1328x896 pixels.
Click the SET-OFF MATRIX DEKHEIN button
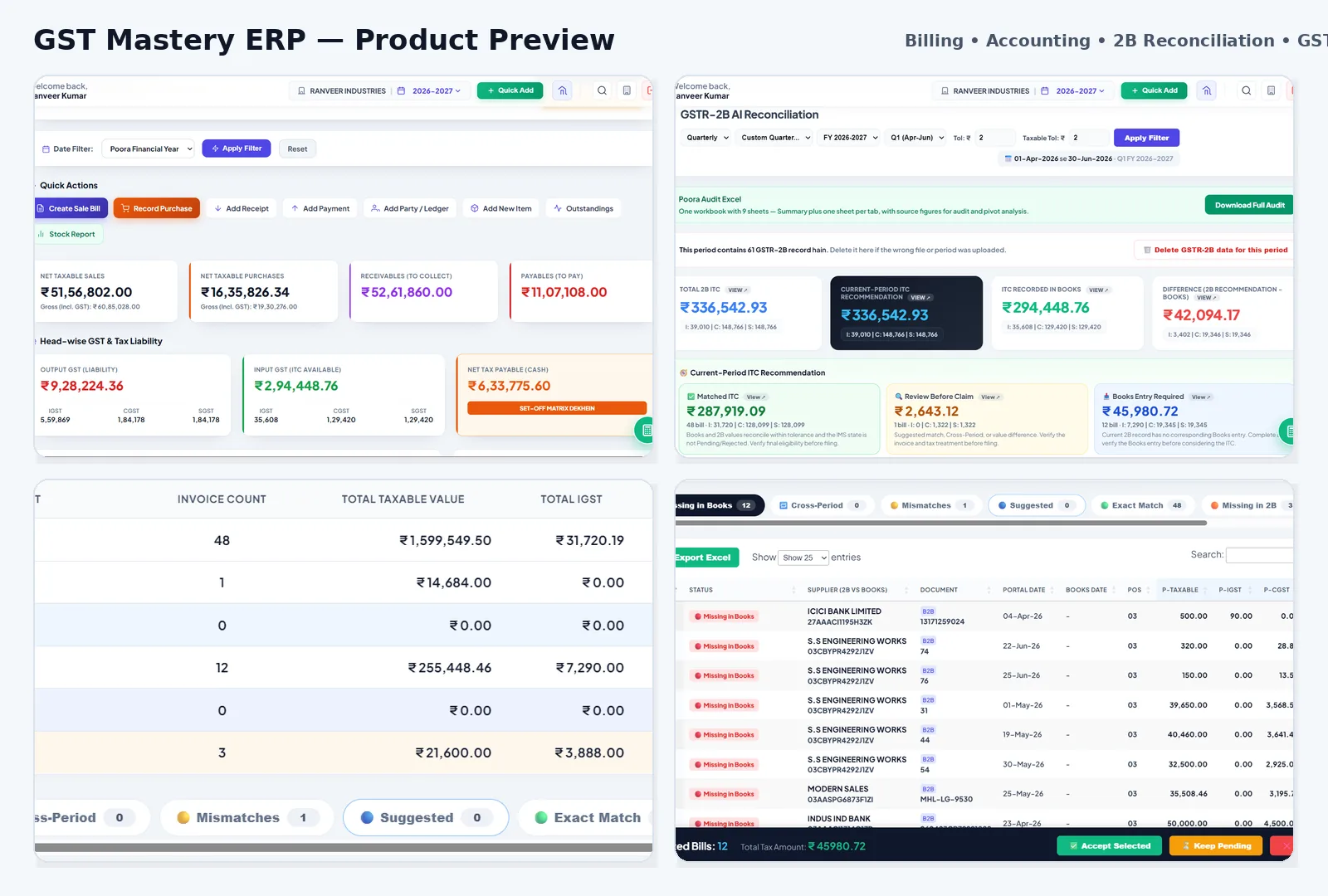coord(557,408)
